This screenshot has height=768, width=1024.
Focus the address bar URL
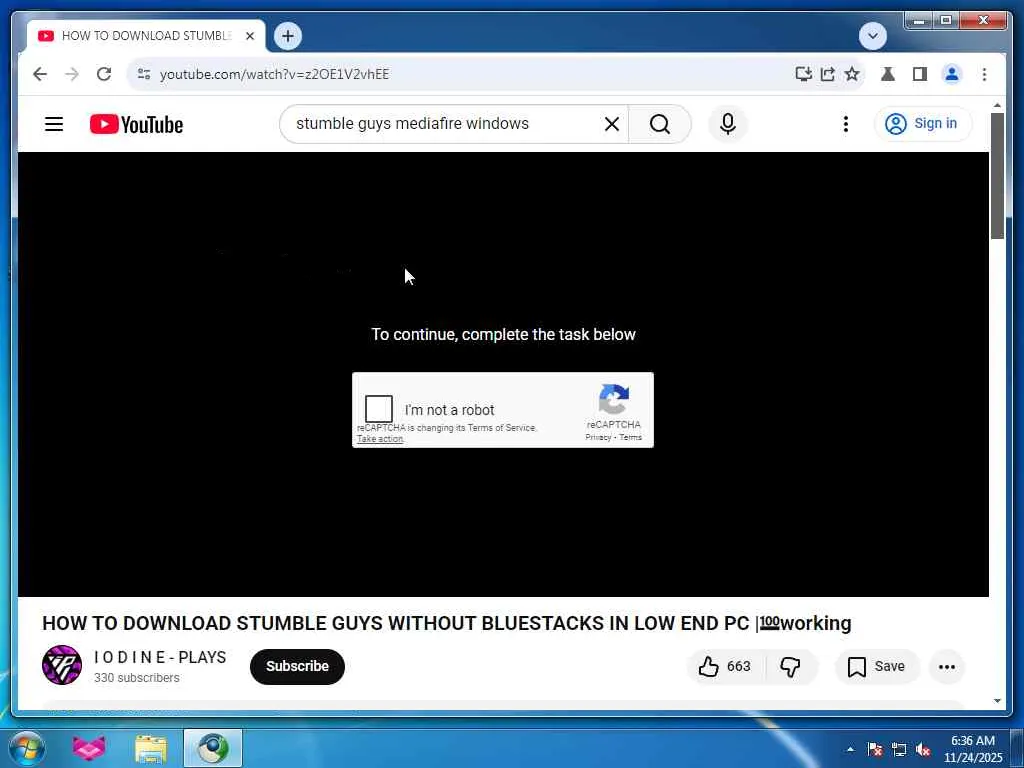(x=274, y=74)
